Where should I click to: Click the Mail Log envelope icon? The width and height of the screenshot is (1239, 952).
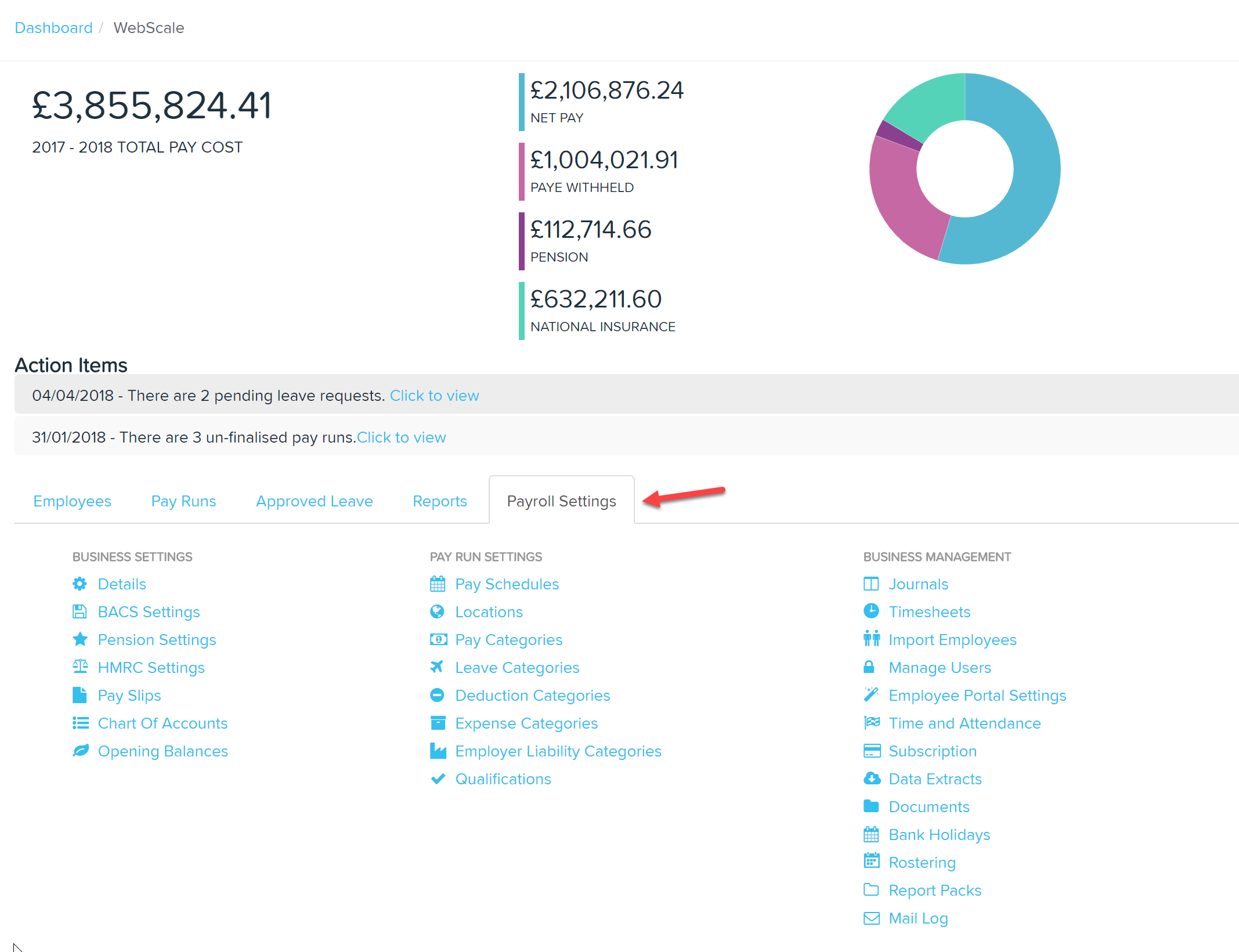[871, 918]
